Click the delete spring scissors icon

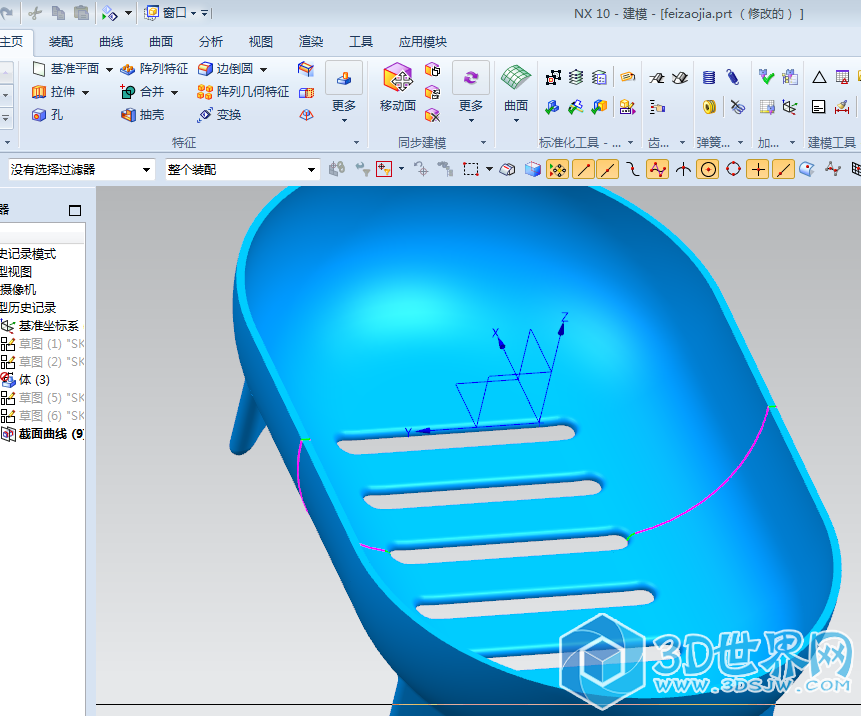(737, 107)
